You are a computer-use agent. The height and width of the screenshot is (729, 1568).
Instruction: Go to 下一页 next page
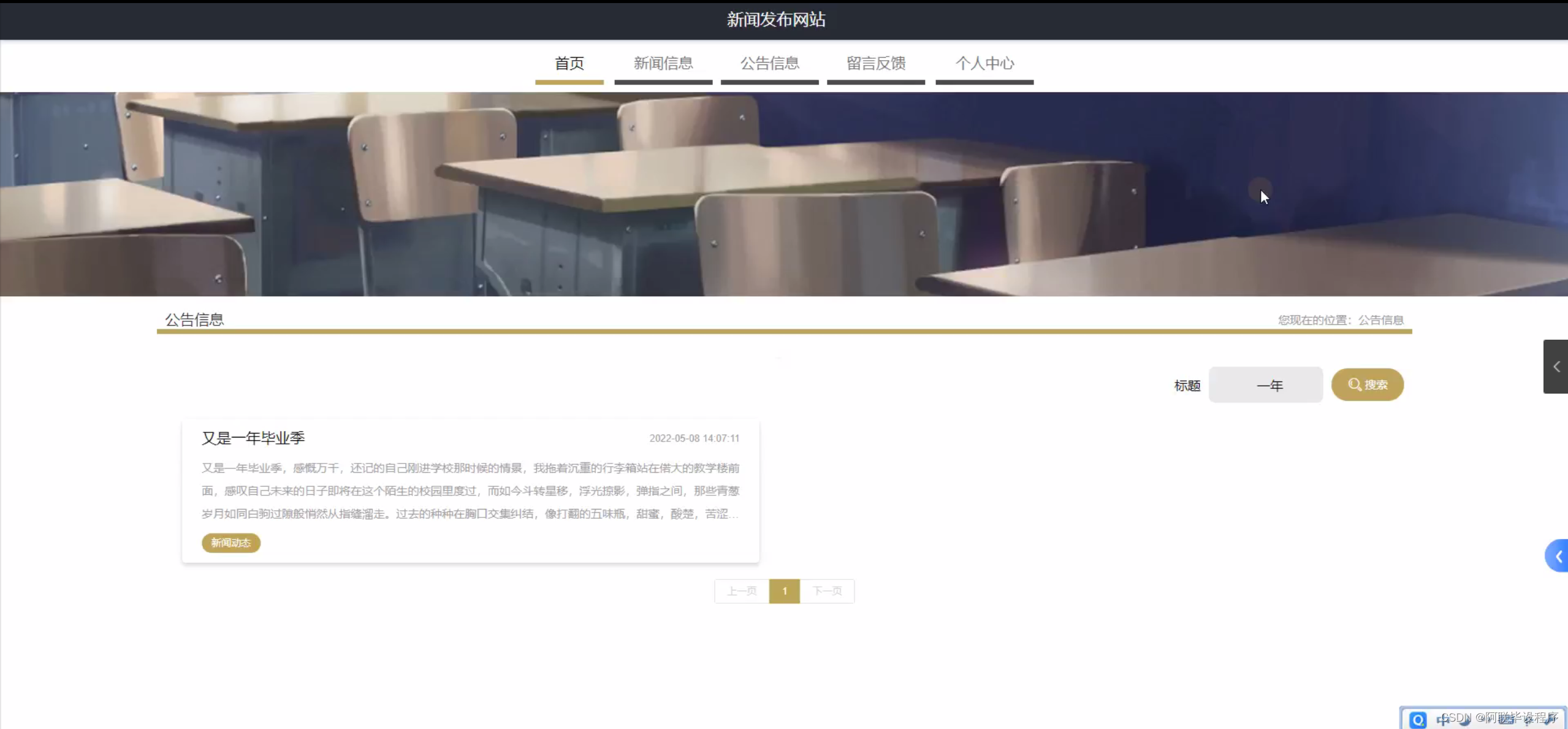828,591
